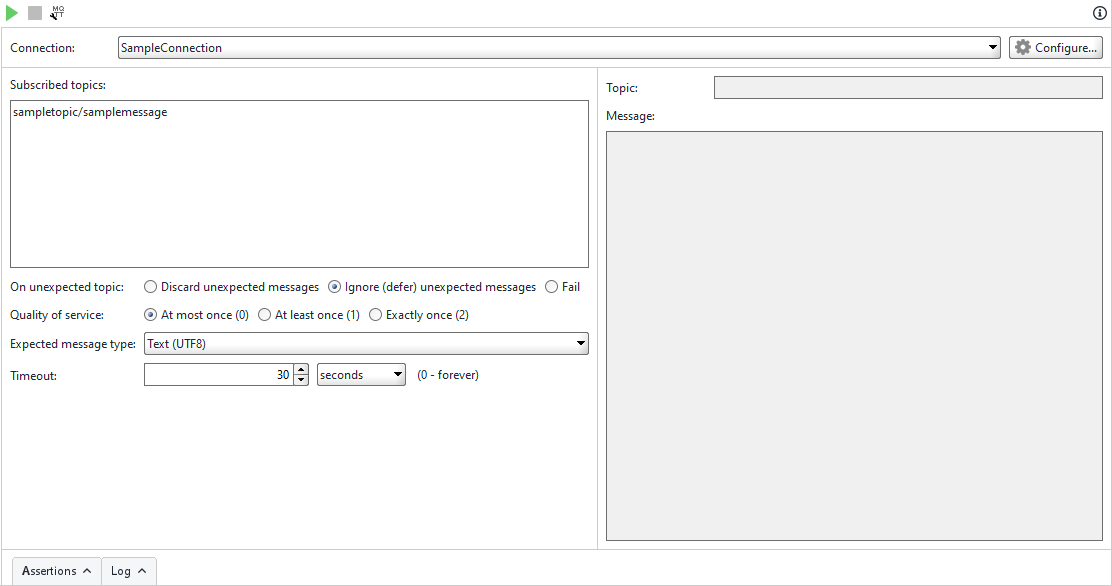Open step information via info icon
This screenshot has width=1112, height=586.
[1098, 13]
